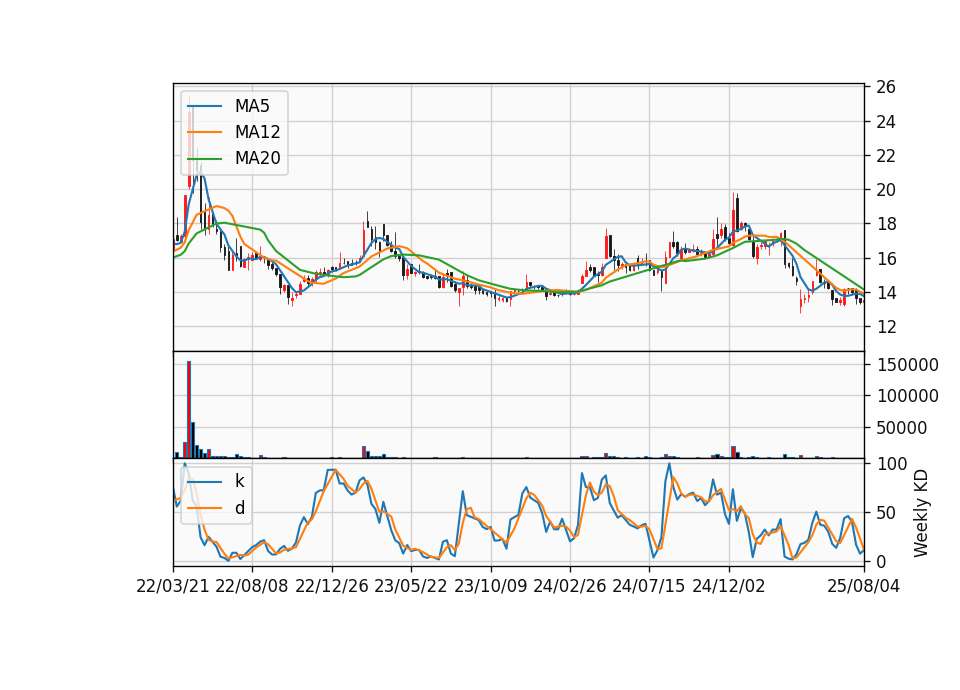The image size is (960, 690).
Task: Click the volume axis value 50000
Action: (901, 429)
